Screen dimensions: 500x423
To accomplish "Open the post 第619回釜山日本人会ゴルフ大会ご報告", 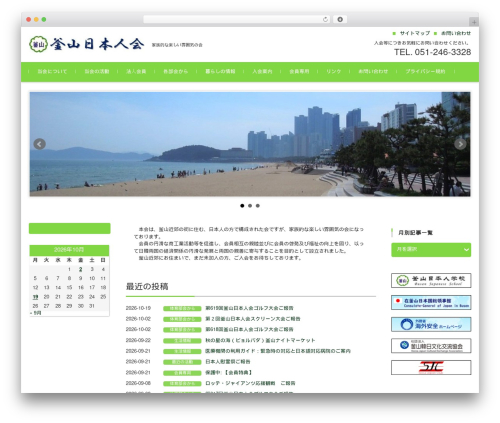I will 249,308.
